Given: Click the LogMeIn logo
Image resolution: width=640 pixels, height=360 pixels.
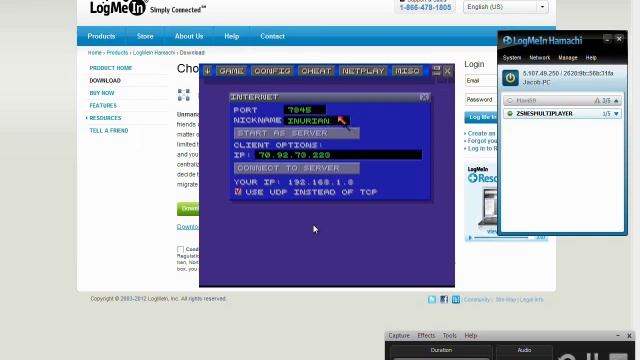Looking at the screenshot, I should [x=118, y=7].
